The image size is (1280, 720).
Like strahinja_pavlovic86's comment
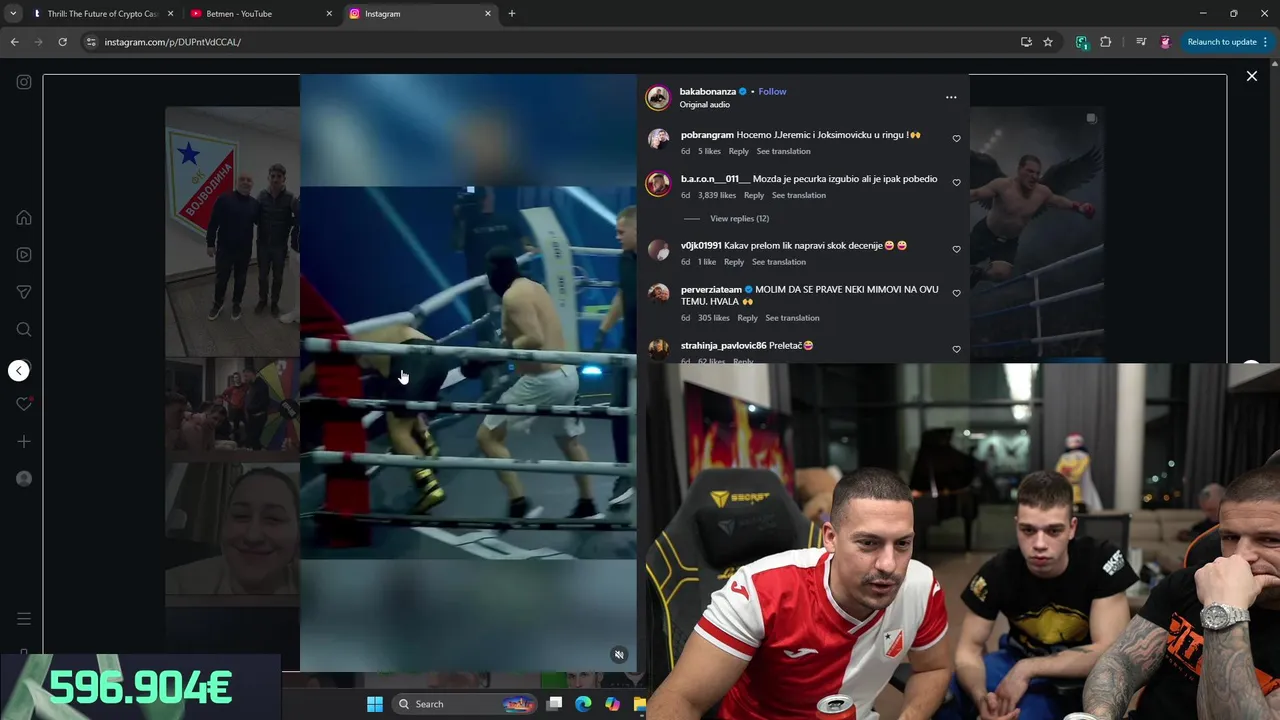(x=956, y=349)
